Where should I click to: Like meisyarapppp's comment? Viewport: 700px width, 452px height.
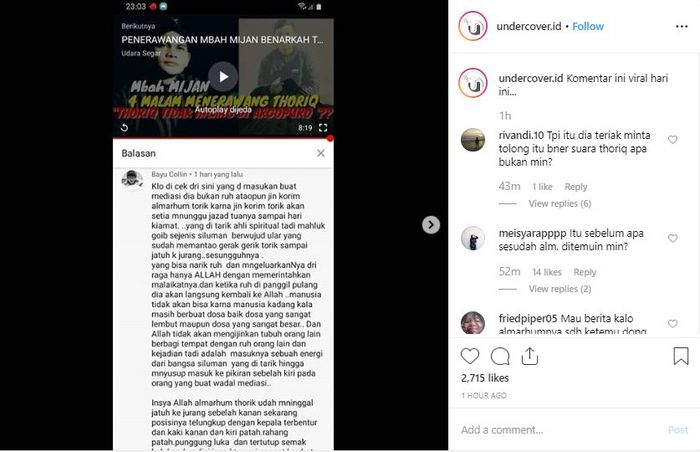coord(672,239)
